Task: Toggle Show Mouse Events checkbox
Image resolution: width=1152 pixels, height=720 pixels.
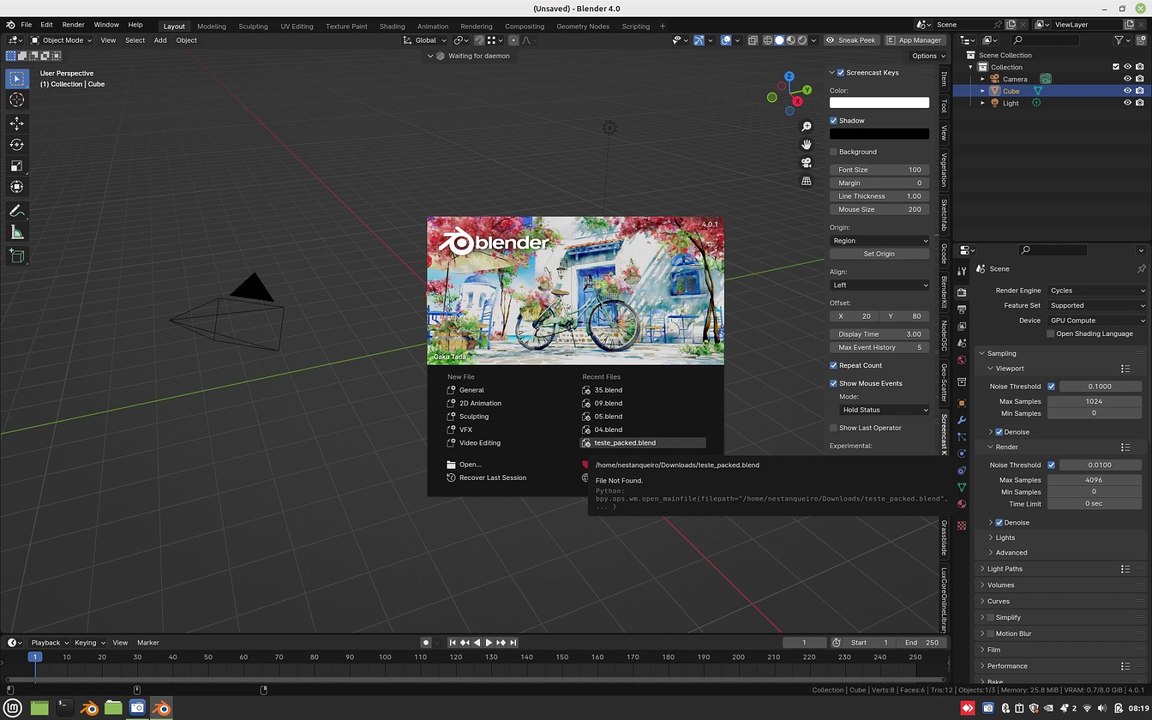Action: pyautogui.click(x=833, y=384)
